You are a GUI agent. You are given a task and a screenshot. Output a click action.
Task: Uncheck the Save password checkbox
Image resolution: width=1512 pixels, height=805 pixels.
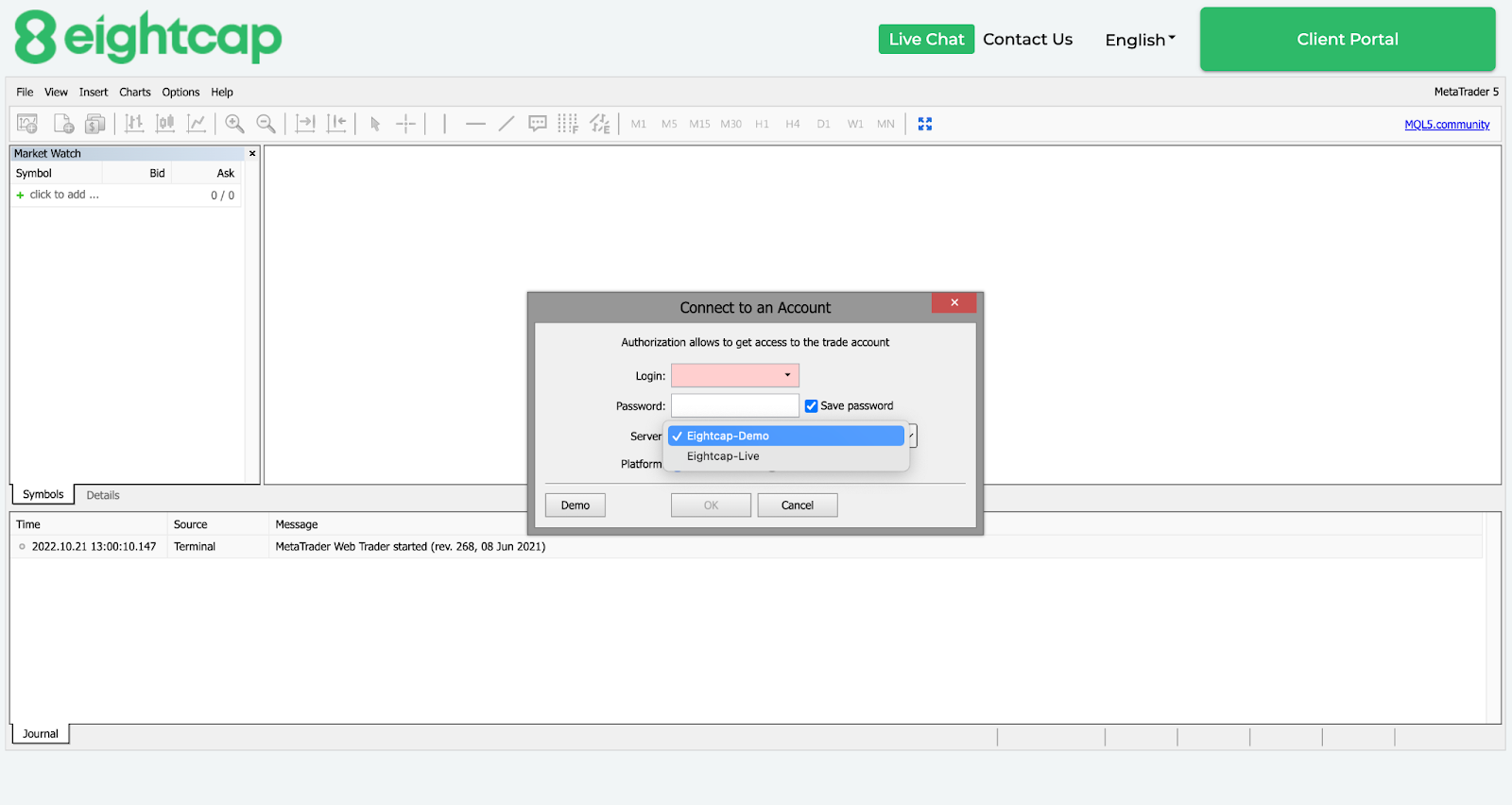click(x=811, y=406)
